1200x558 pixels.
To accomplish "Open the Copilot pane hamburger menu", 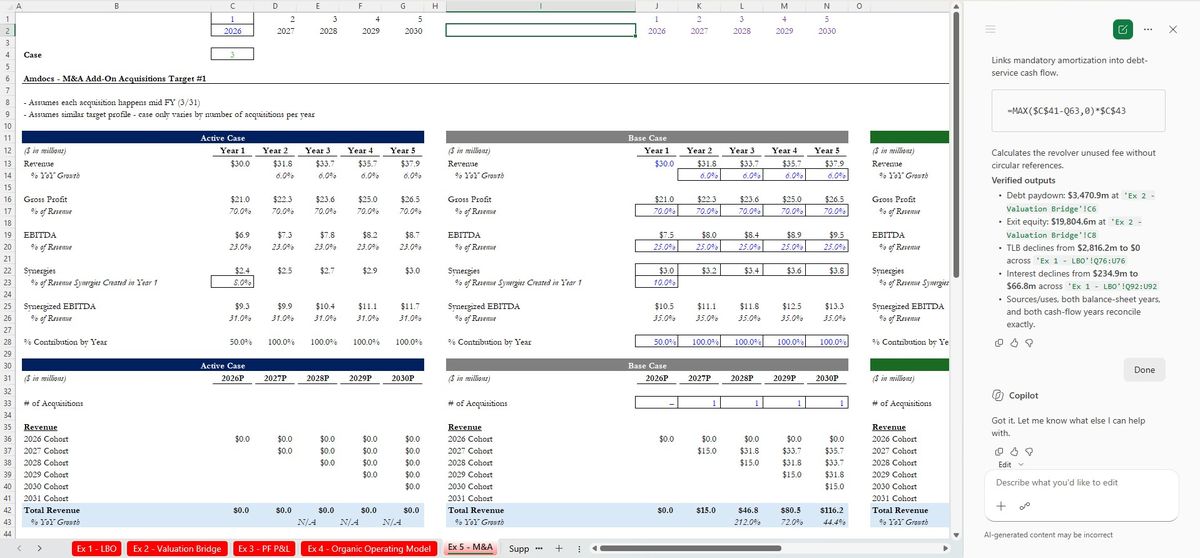I will pyautogui.click(x=991, y=30).
